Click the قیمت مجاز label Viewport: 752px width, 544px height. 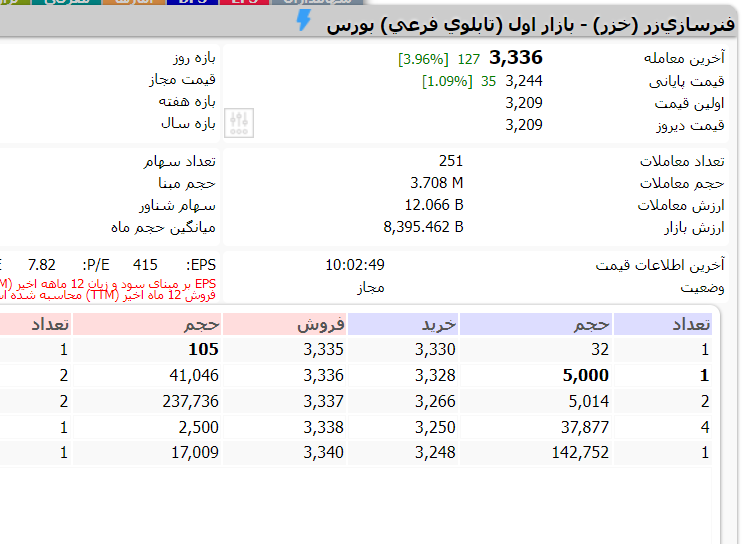(x=182, y=80)
